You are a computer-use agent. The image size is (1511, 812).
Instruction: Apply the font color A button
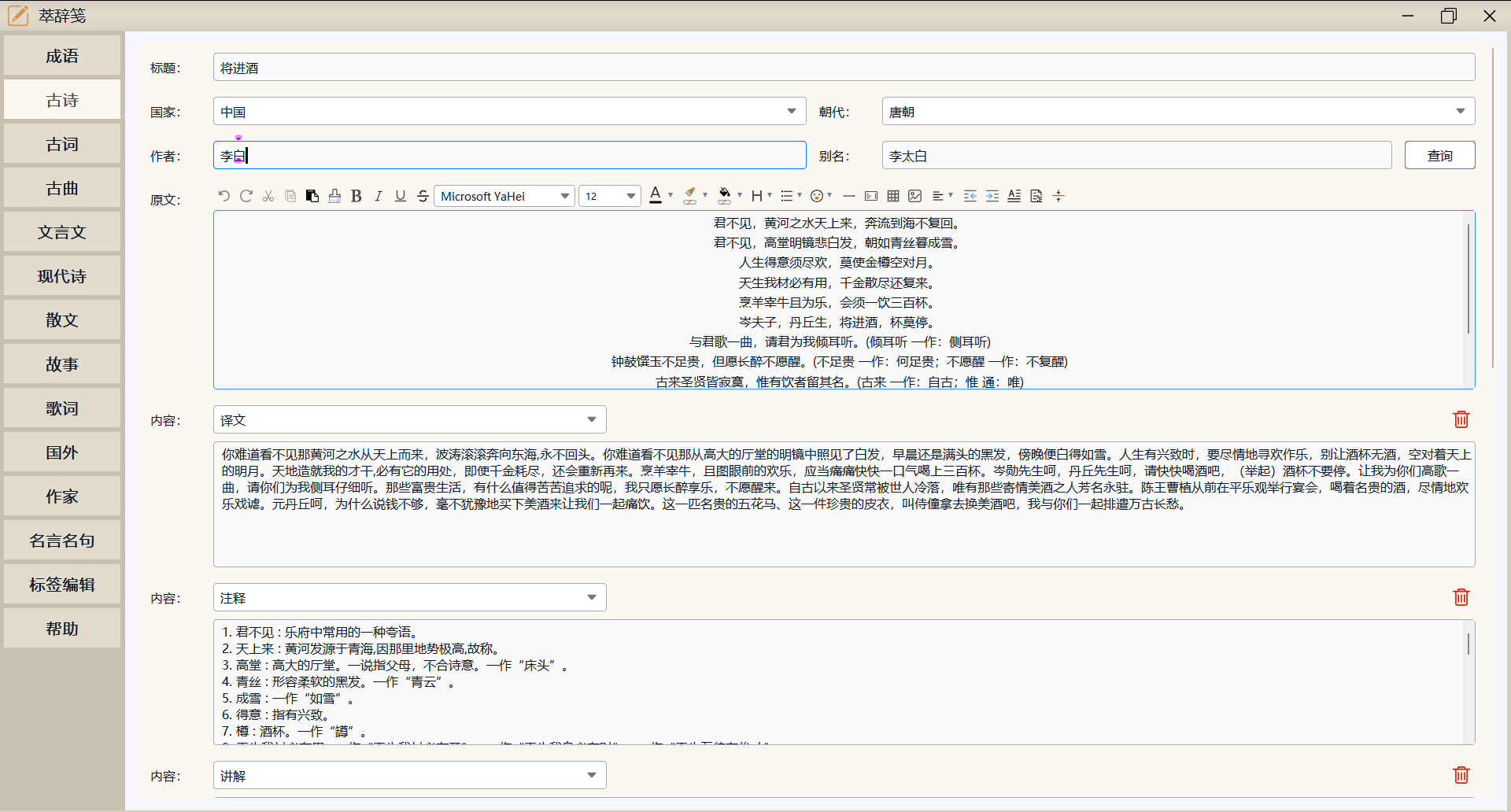click(x=656, y=196)
